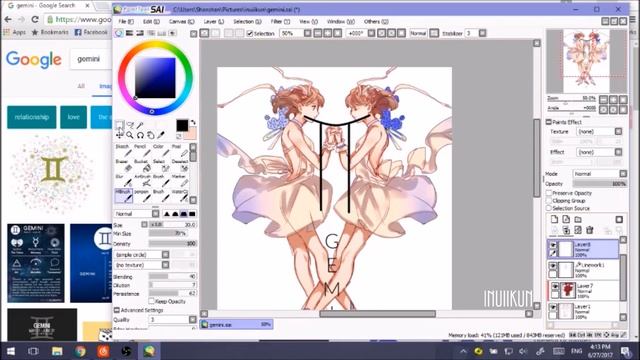Open File Explorer from the taskbar
Image resolution: width=640 pixels, height=360 pixels.
pyautogui.click(x=57, y=351)
